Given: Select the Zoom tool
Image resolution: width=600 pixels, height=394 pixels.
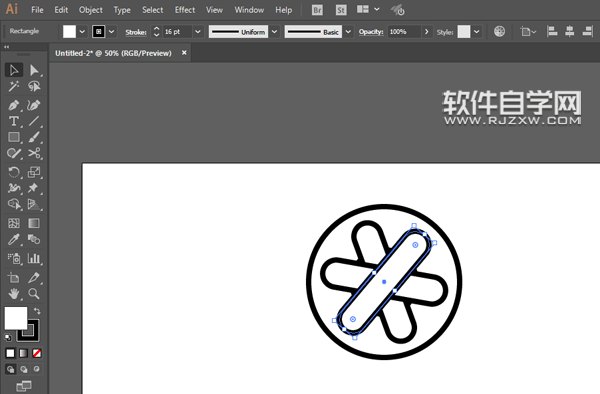Looking at the screenshot, I should click(x=34, y=294).
